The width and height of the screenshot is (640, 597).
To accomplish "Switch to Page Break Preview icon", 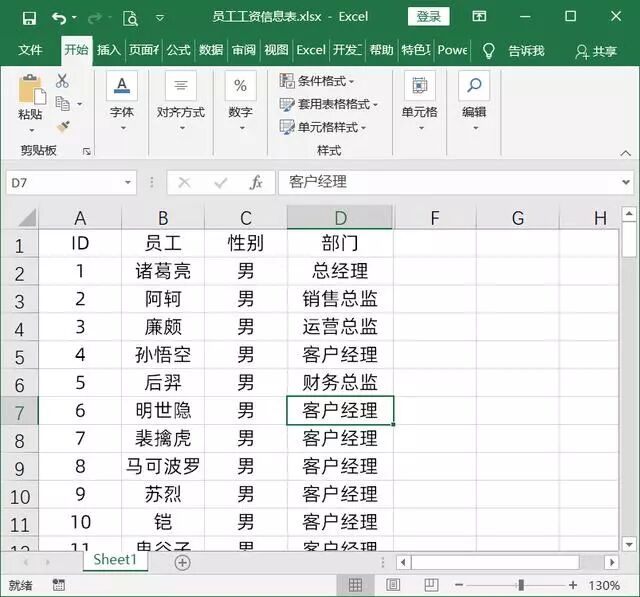I will pyautogui.click(x=431, y=585).
